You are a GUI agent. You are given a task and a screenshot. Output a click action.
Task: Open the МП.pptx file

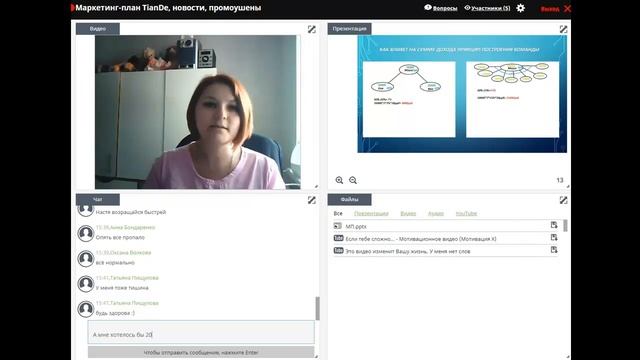356,226
